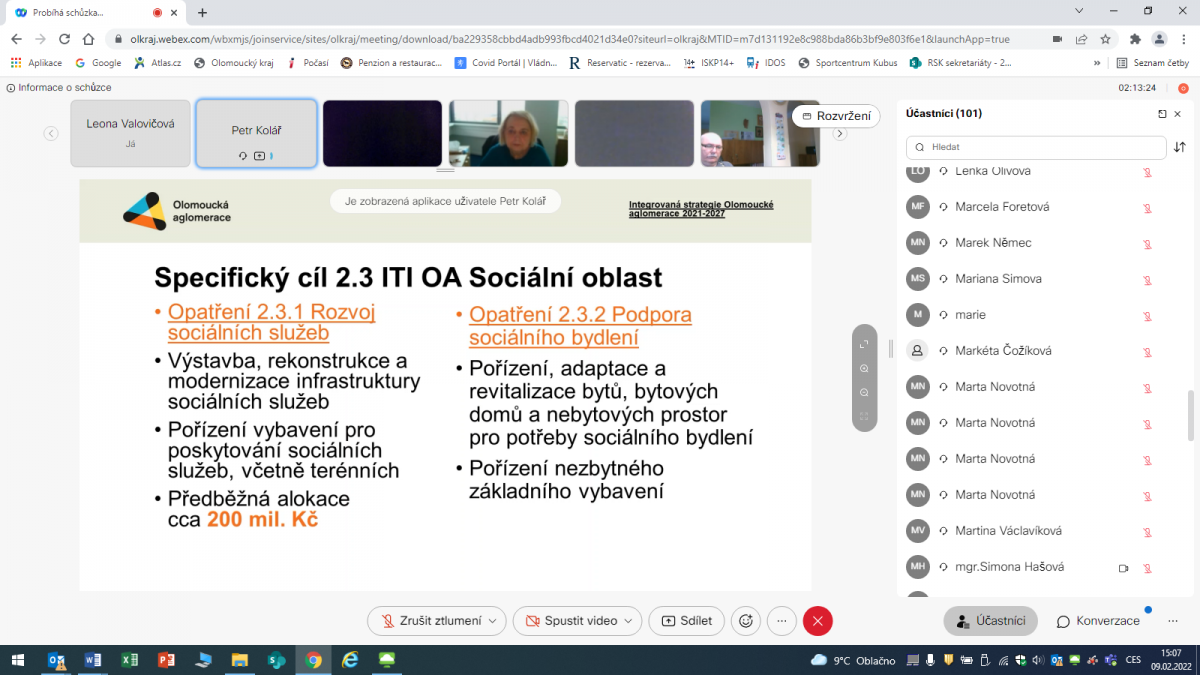Pop out the participants panel
Image resolution: width=1200 pixels, height=675 pixels.
point(1162,114)
